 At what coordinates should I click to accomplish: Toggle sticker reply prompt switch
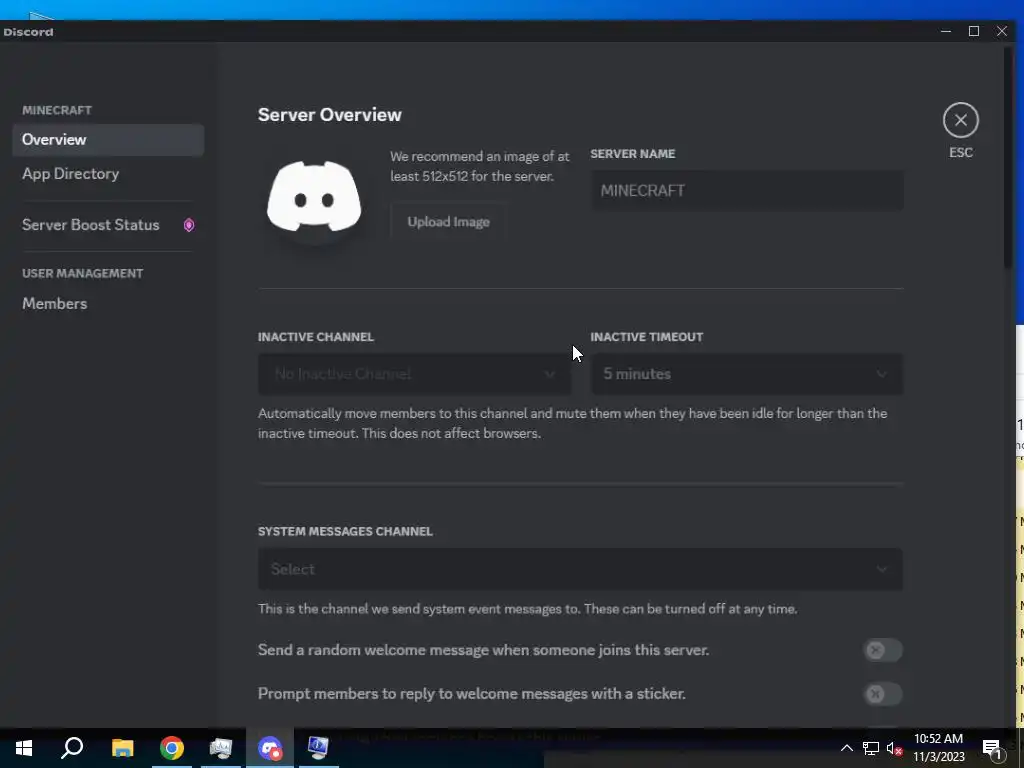tap(883, 694)
